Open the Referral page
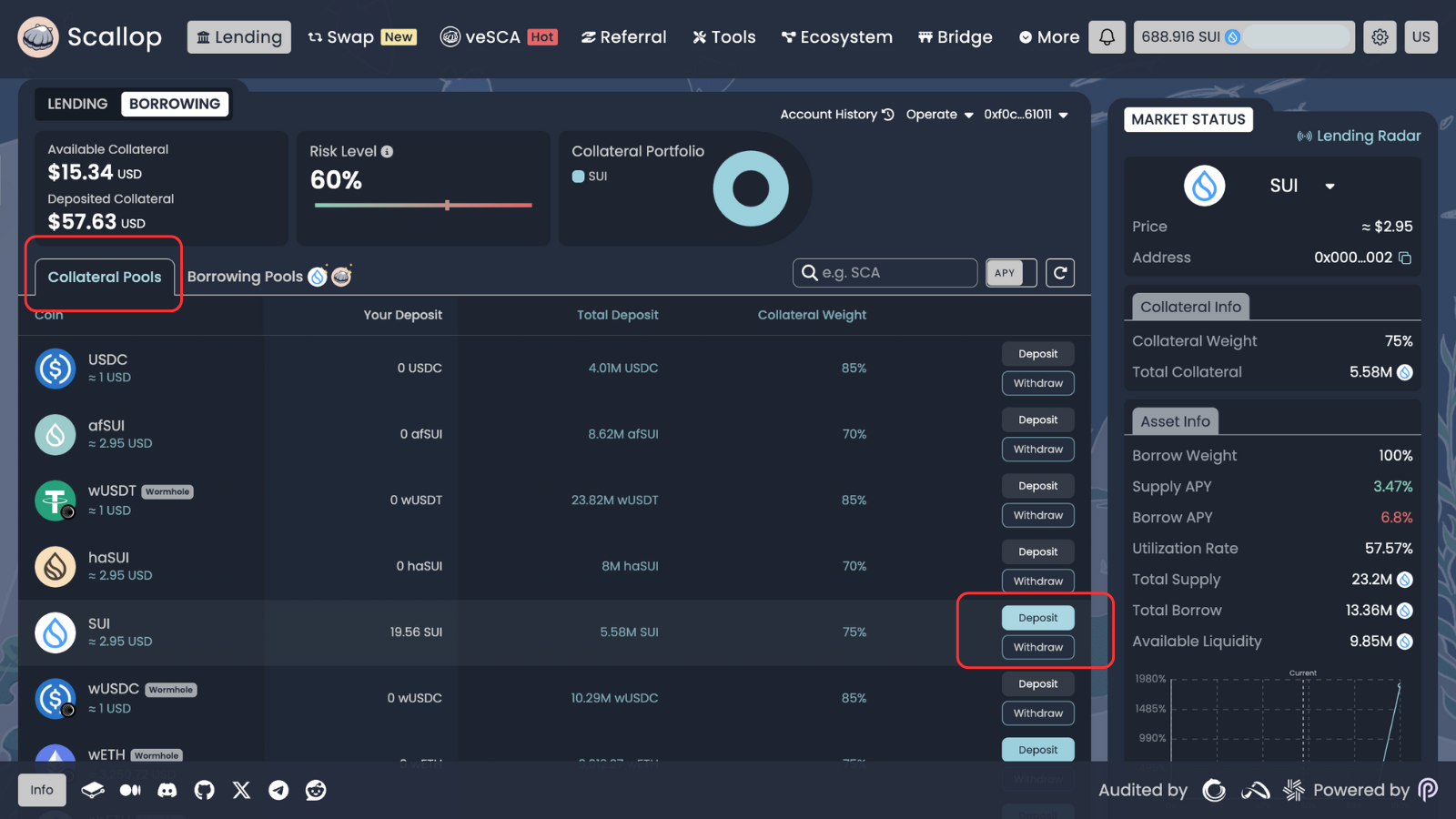 pyautogui.click(x=624, y=37)
